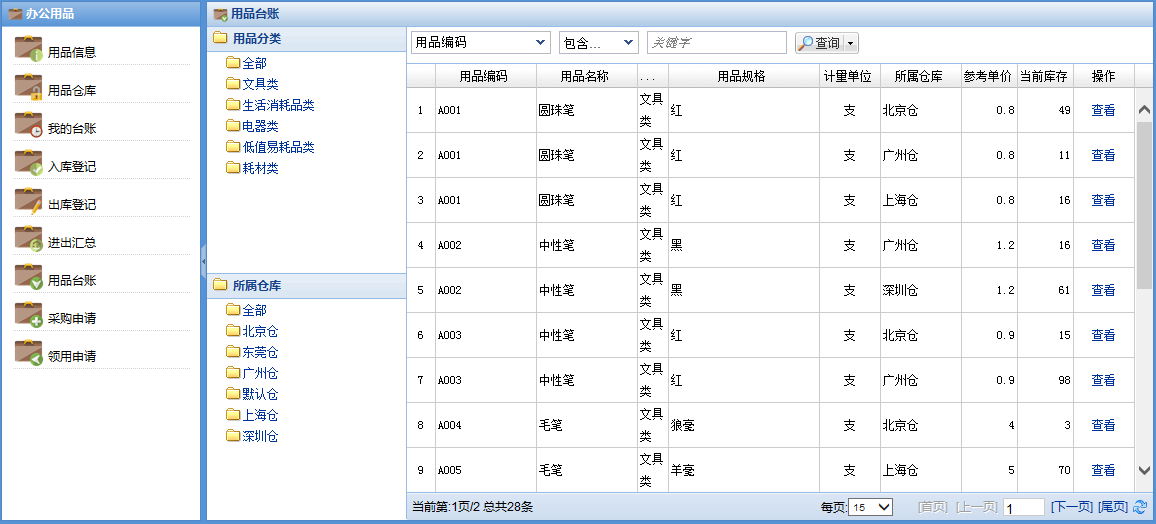Open the 领用申请 icon

coord(29,354)
